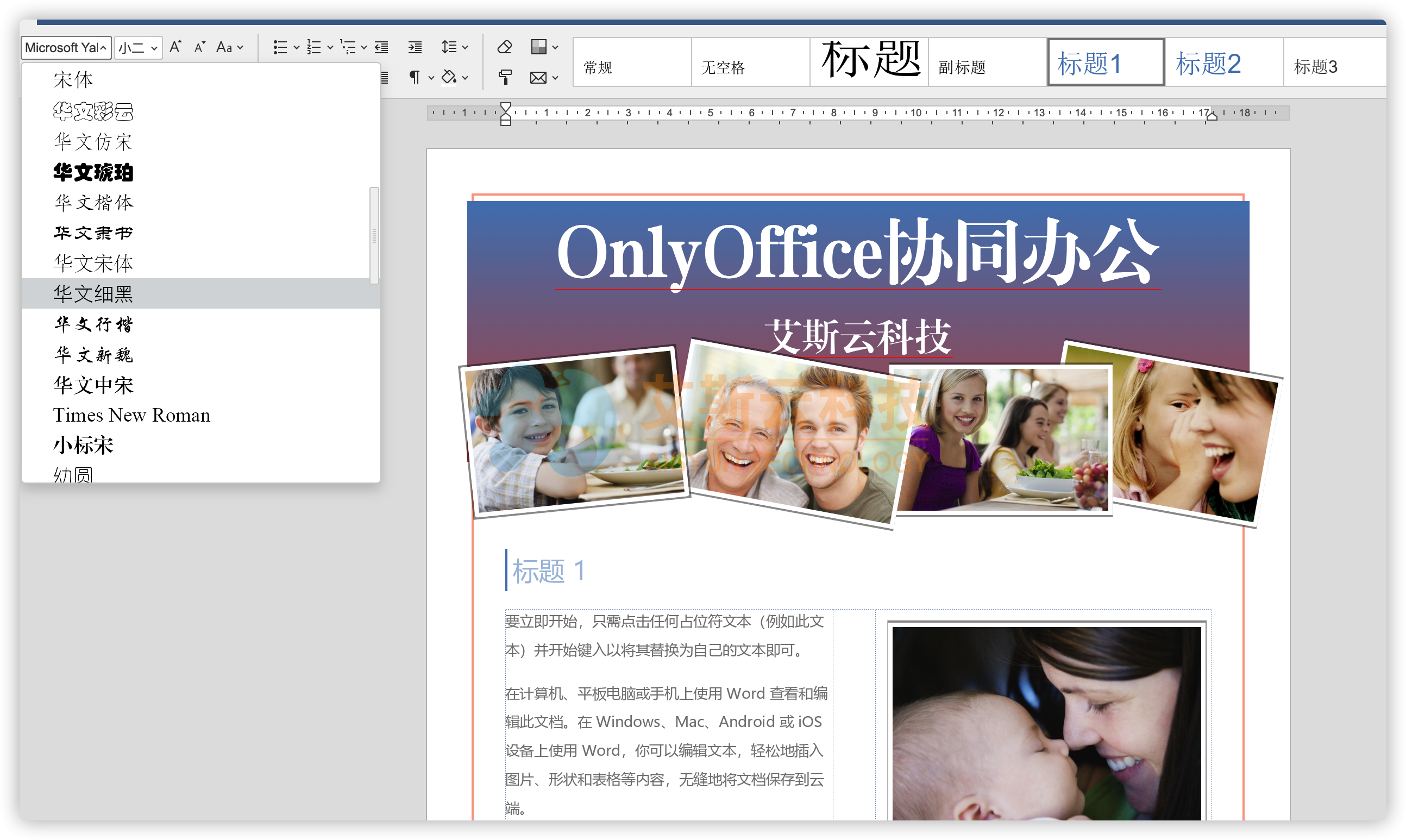Apply multilevel list formatting
The height and width of the screenshot is (840, 1406).
coord(348,47)
